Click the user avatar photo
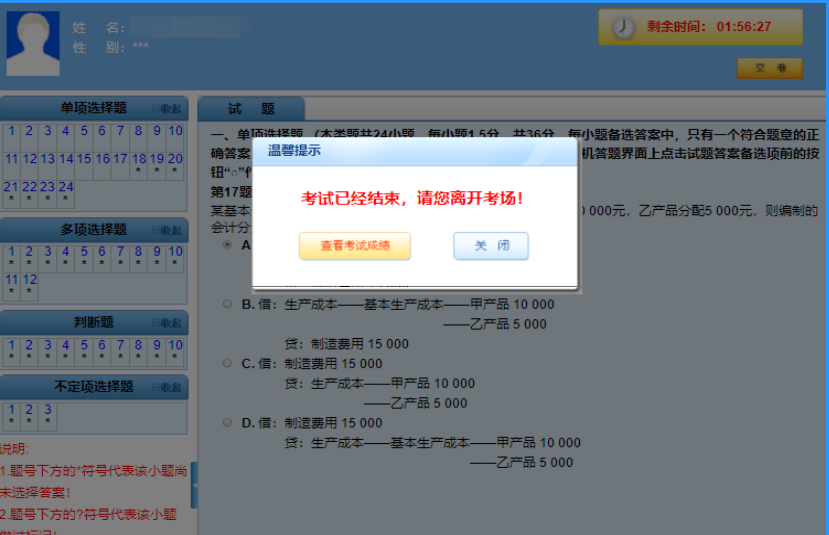 pos(32,44)
